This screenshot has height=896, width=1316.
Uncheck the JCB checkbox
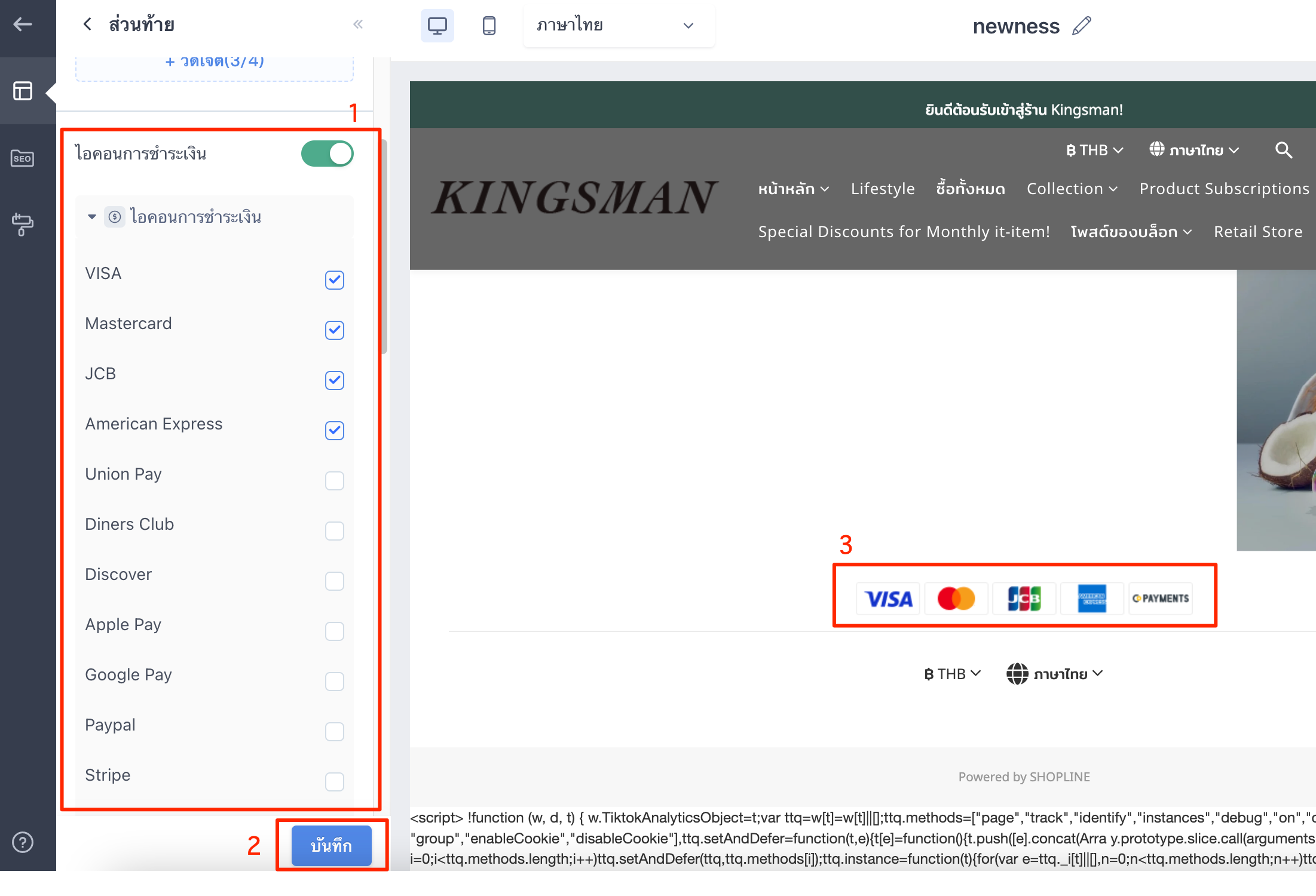click(x=335, y=380)
